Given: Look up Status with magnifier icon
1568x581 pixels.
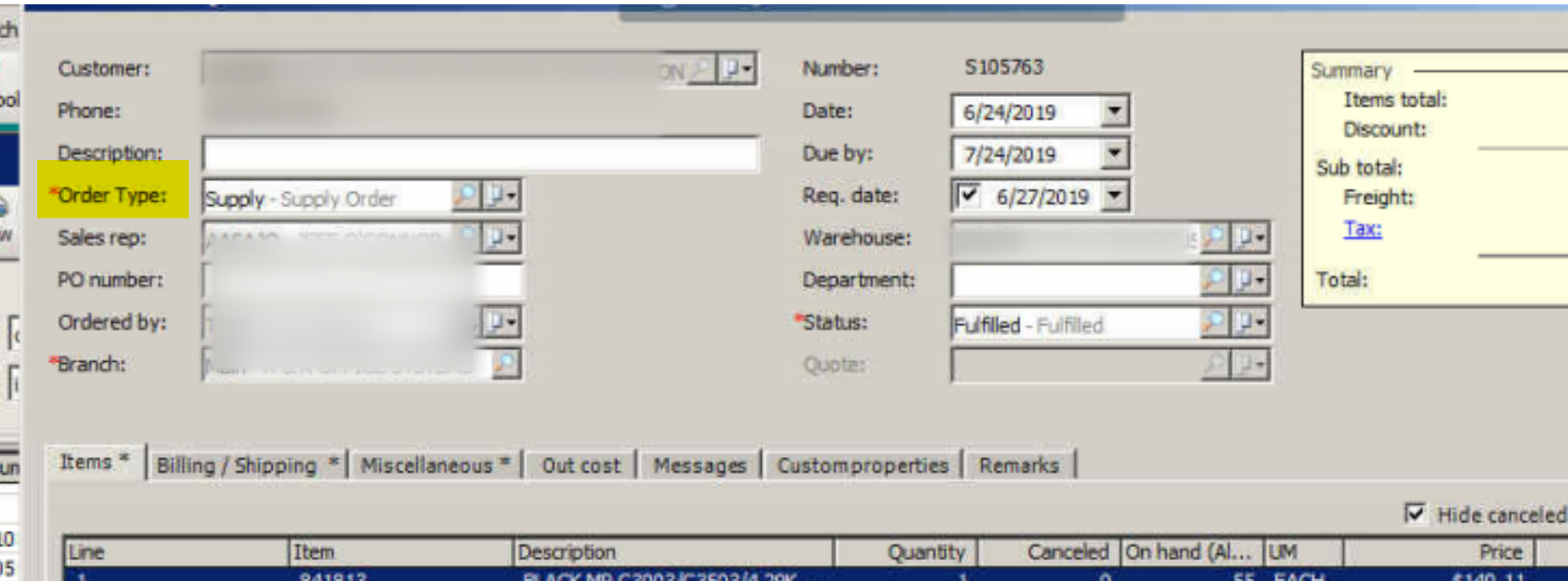Looking at the screenshot, I should [1215, 322].
